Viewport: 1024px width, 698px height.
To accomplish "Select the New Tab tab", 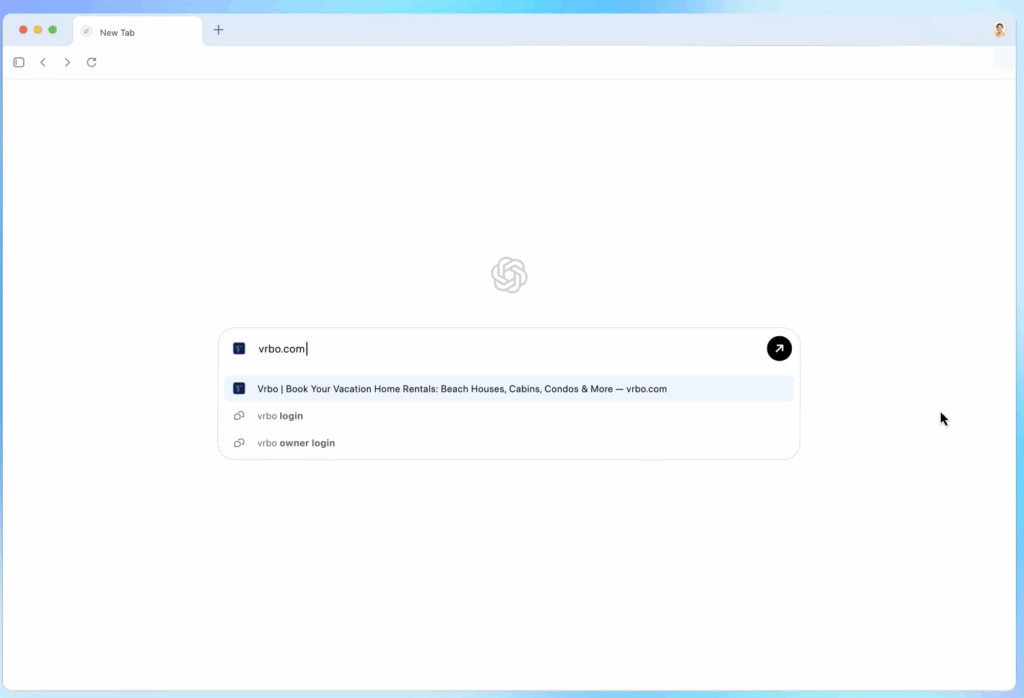I will [x=136, y=32].
